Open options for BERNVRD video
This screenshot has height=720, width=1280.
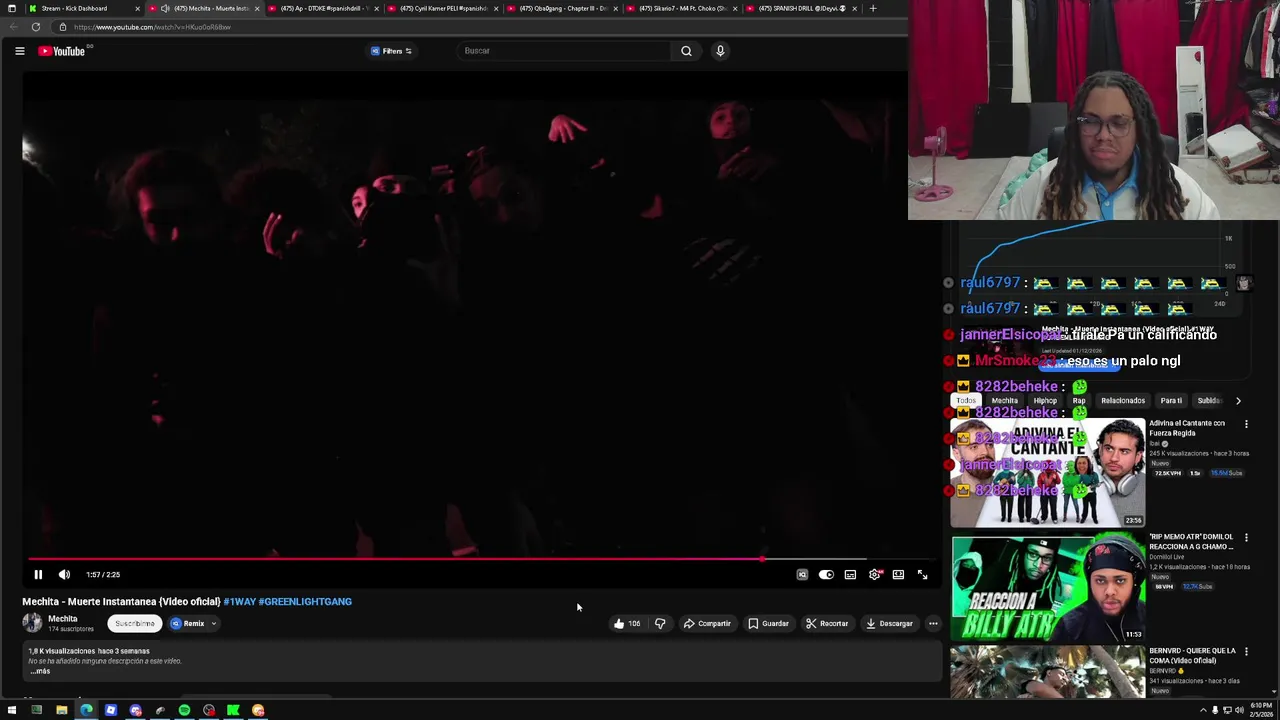click(x=1246, y=652)
